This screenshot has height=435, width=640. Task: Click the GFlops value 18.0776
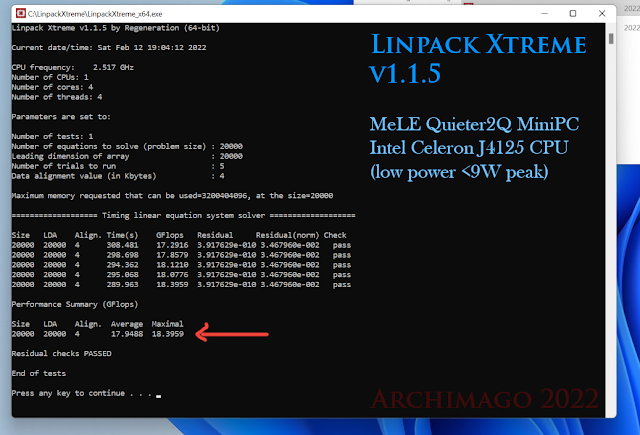point(172,275)
